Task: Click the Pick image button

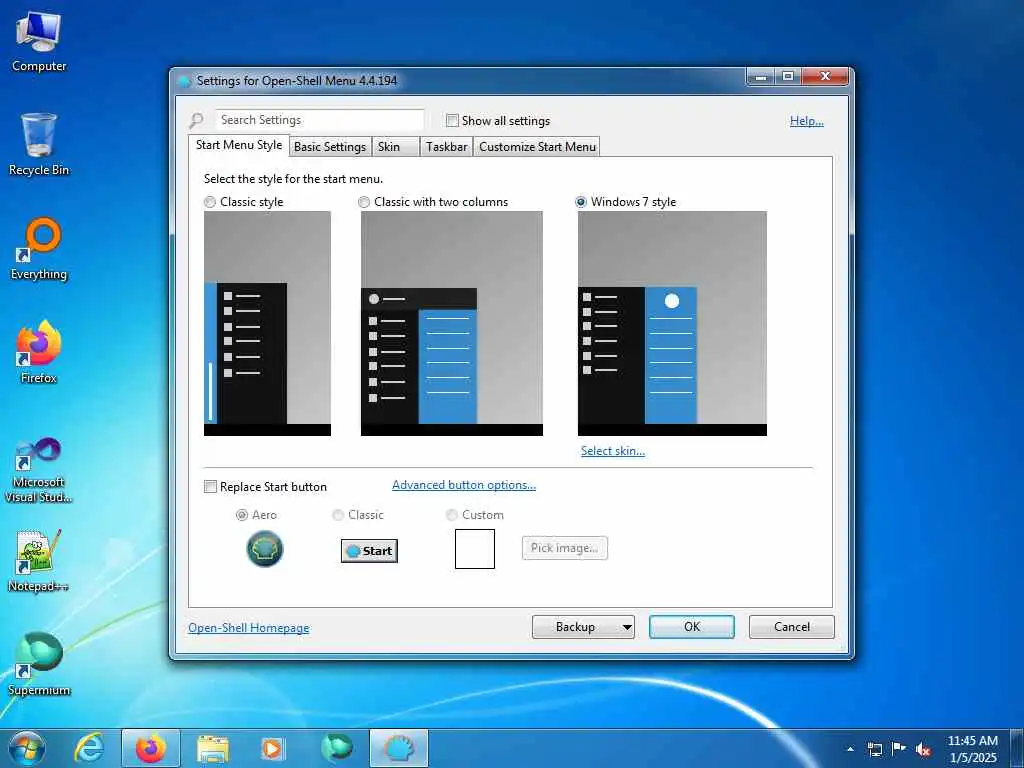Action: pyautogui.click(x=565, y=548)
